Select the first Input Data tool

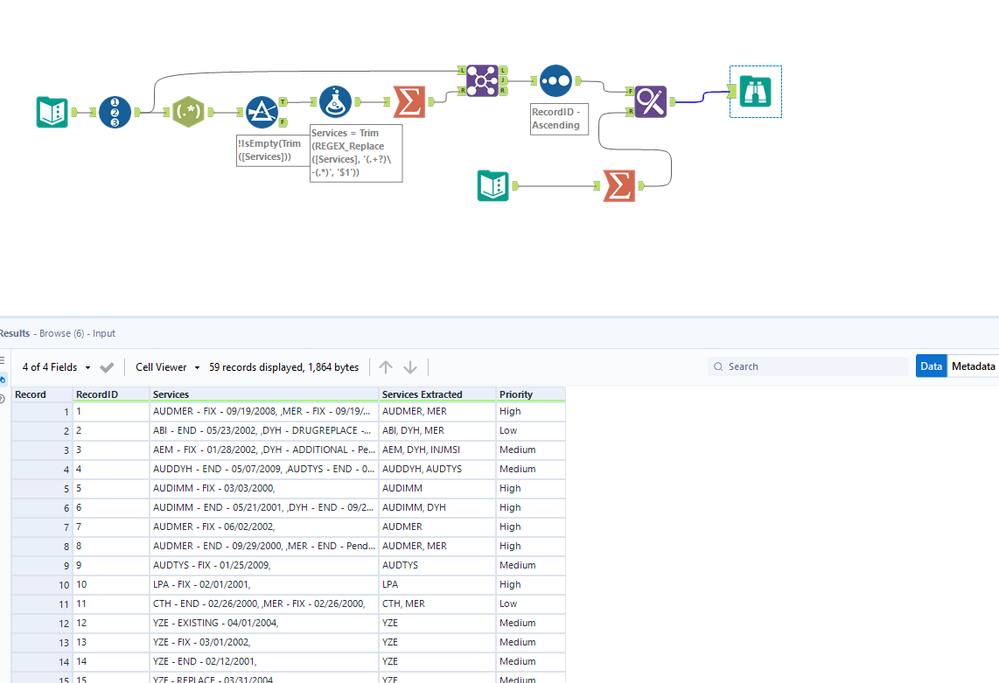[x=52, y=112]
